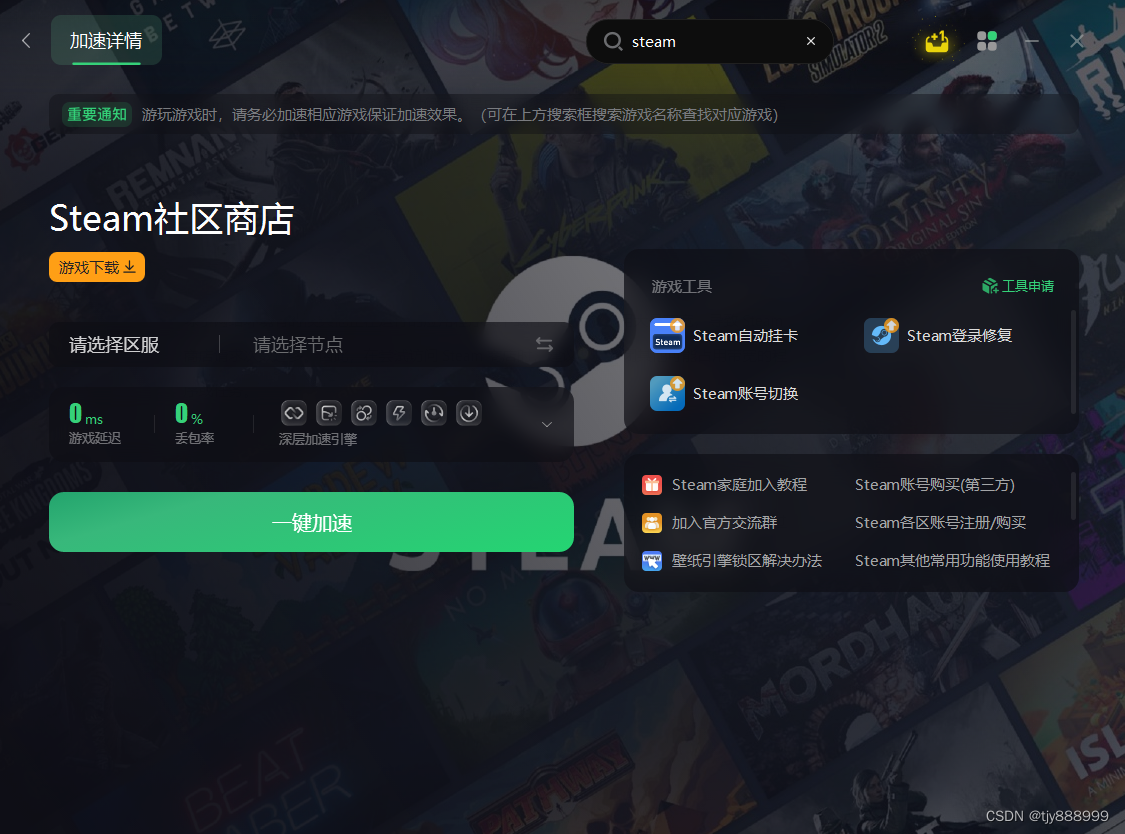Click the Steam登录修复 label
Screen dimensions: 1125x834
tap(959, 336)
